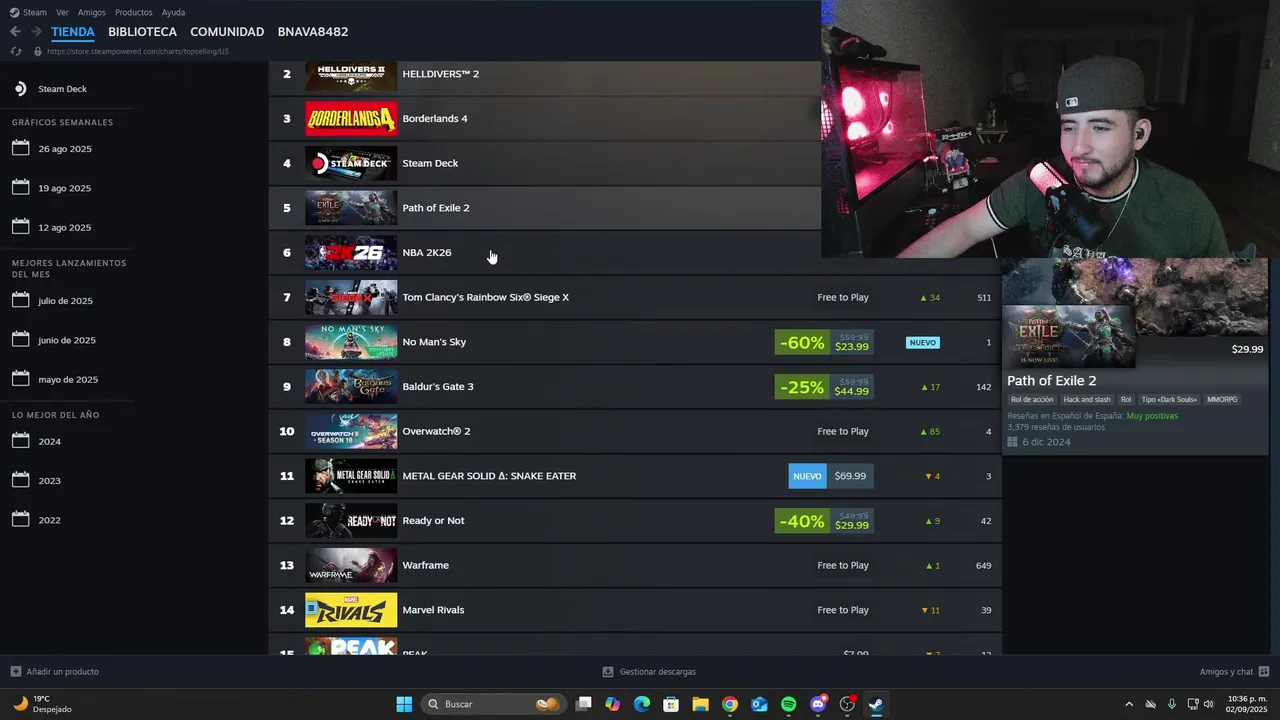The height and width of the screenshot is (720, 1280).
Task: Open Google Chrome from the taskbar
Action: tap(730, 704)
